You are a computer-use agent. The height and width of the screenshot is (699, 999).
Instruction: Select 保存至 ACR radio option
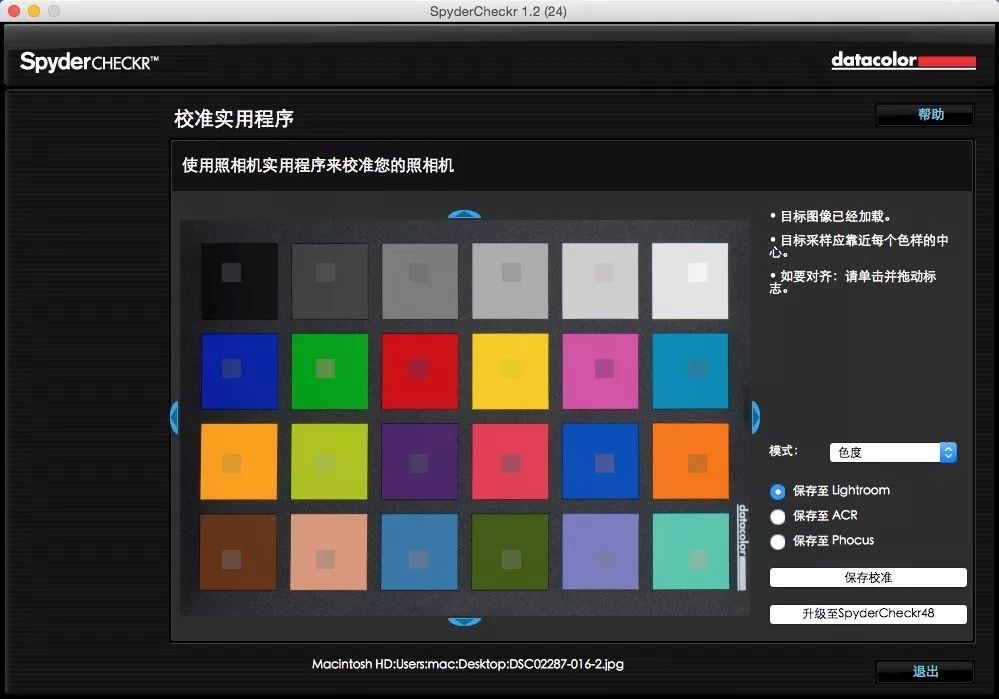777,516
